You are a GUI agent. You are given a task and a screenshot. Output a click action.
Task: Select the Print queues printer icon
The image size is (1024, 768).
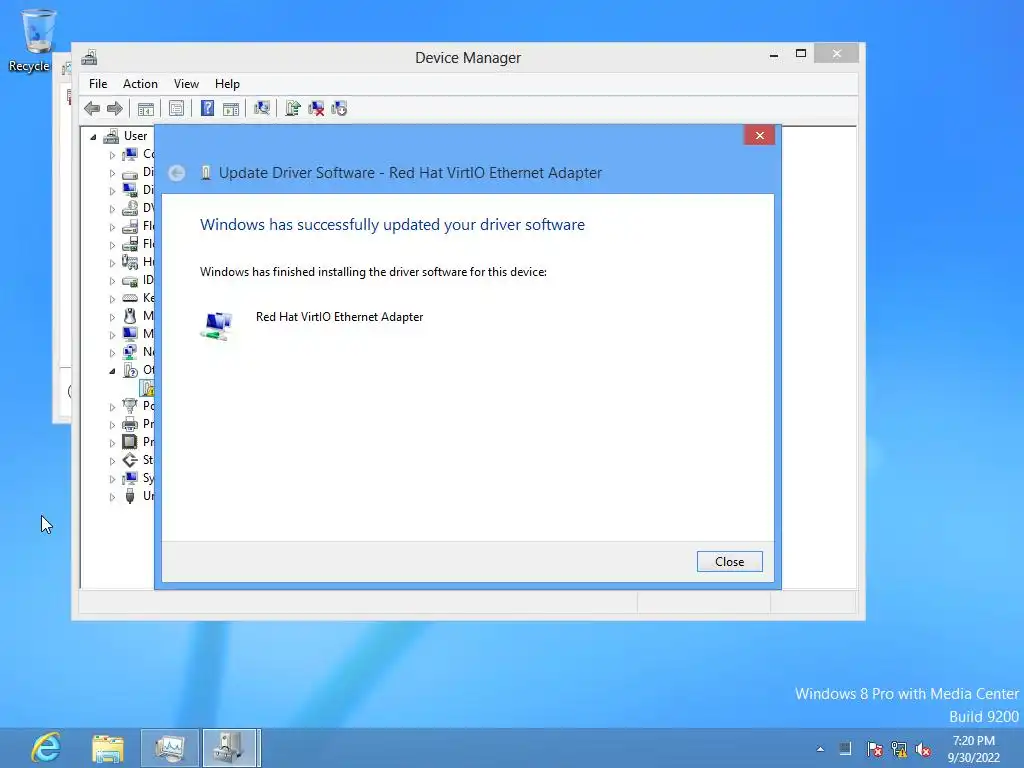point(130,424)
